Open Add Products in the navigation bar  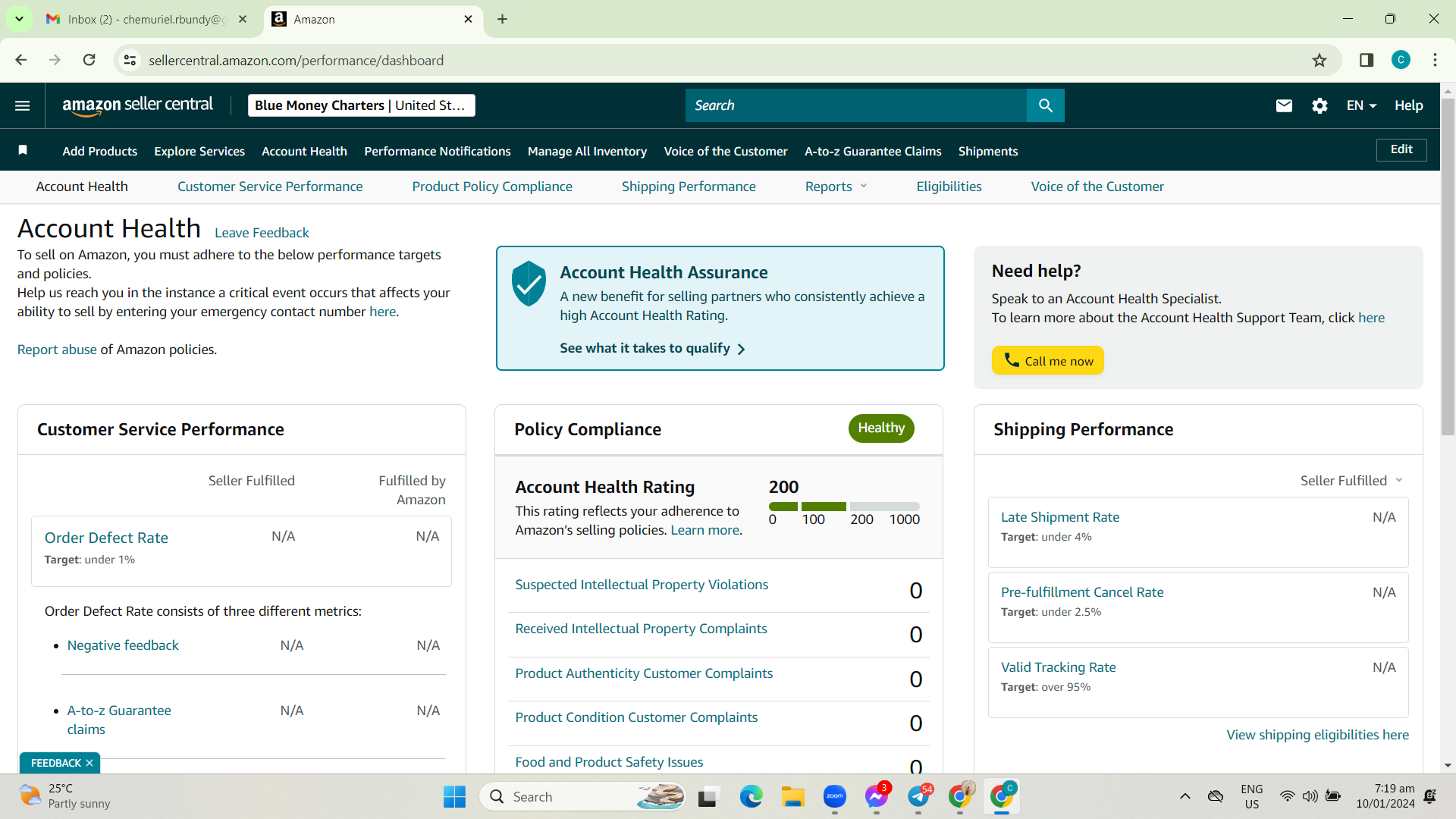coord(100,151)
